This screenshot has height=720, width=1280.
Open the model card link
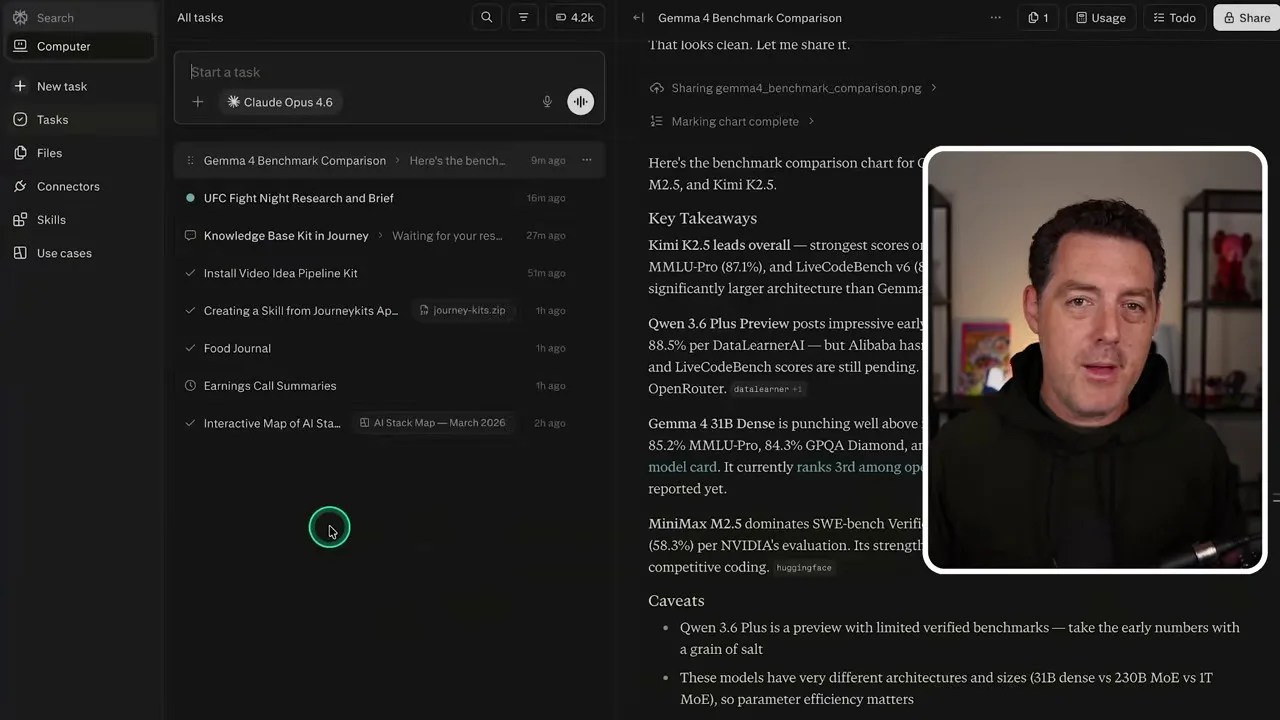tap(682, 467)
